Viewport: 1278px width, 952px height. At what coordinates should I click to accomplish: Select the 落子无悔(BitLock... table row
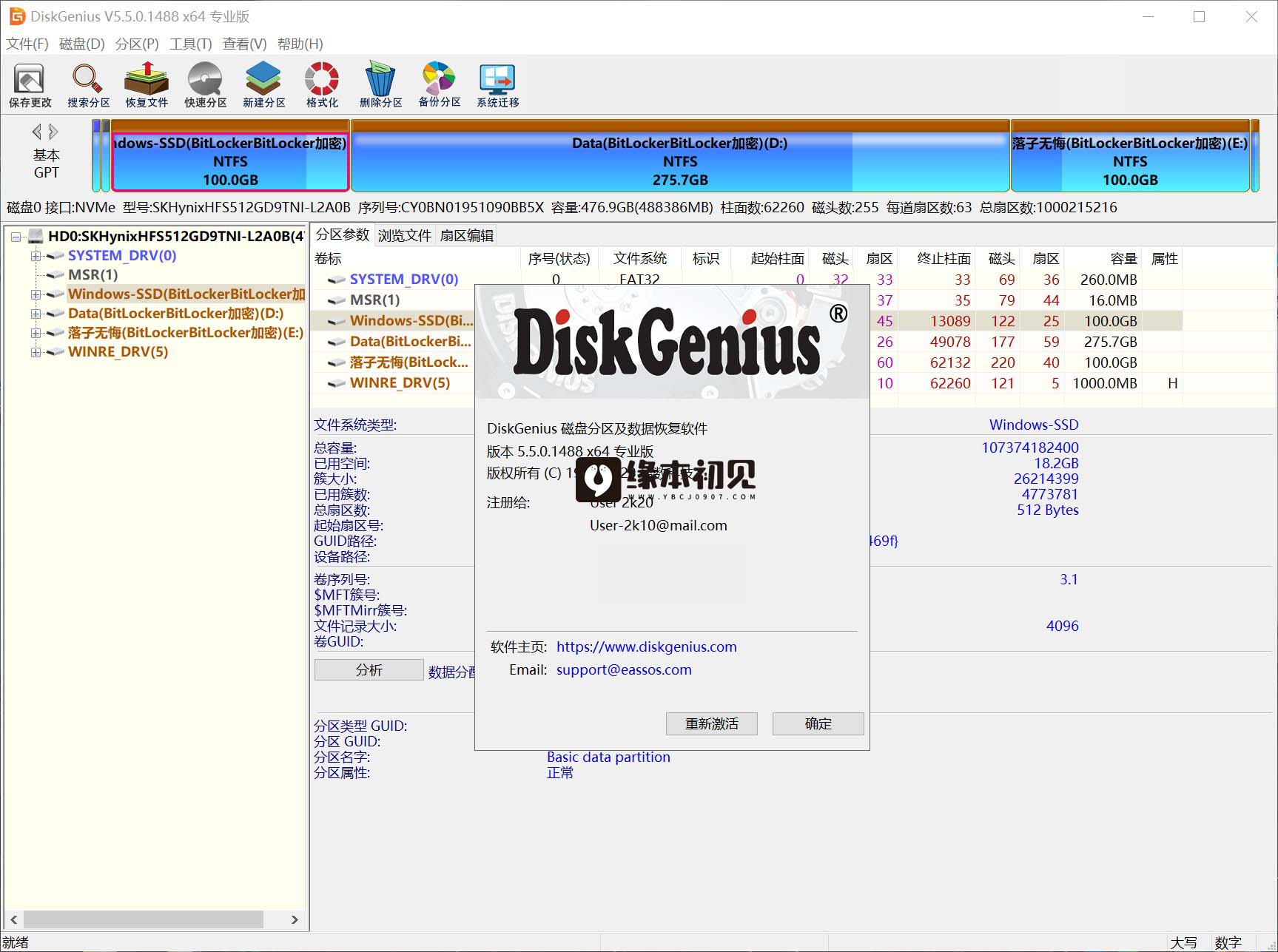pyautogui.click(x=747, y=362)
